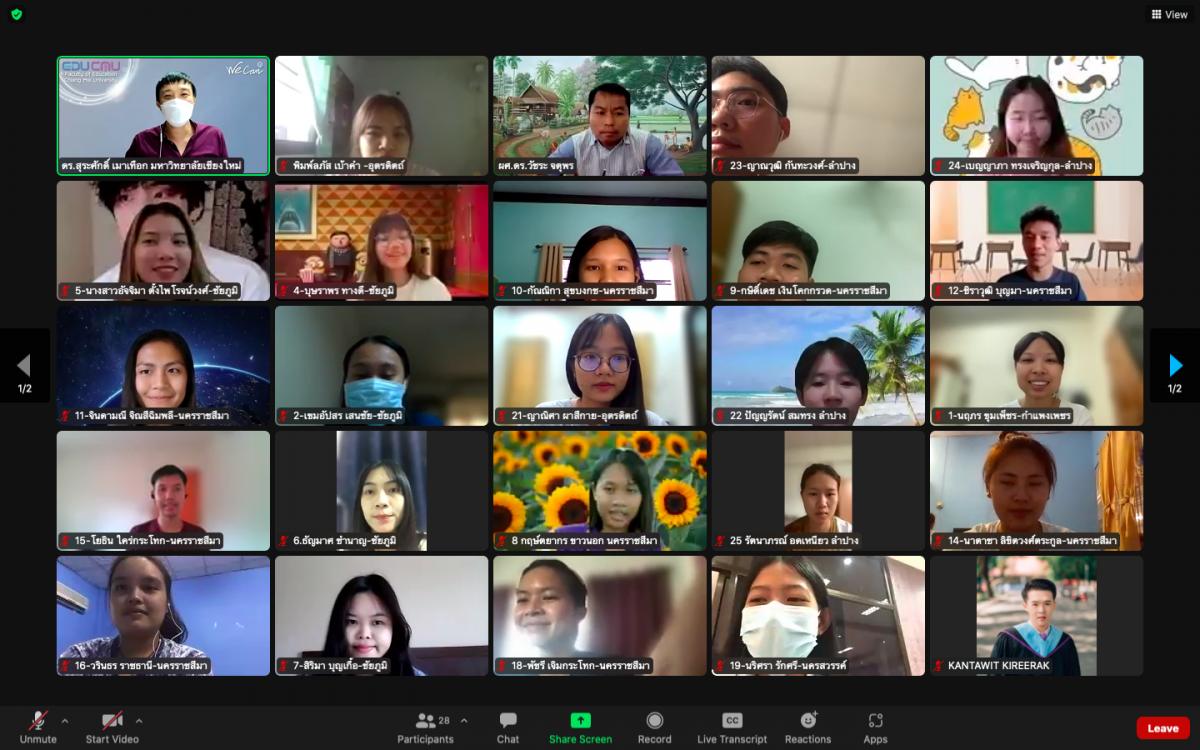Open the View layout menu
This screenshot has height=750, width=1200.
click(1169, 14)
